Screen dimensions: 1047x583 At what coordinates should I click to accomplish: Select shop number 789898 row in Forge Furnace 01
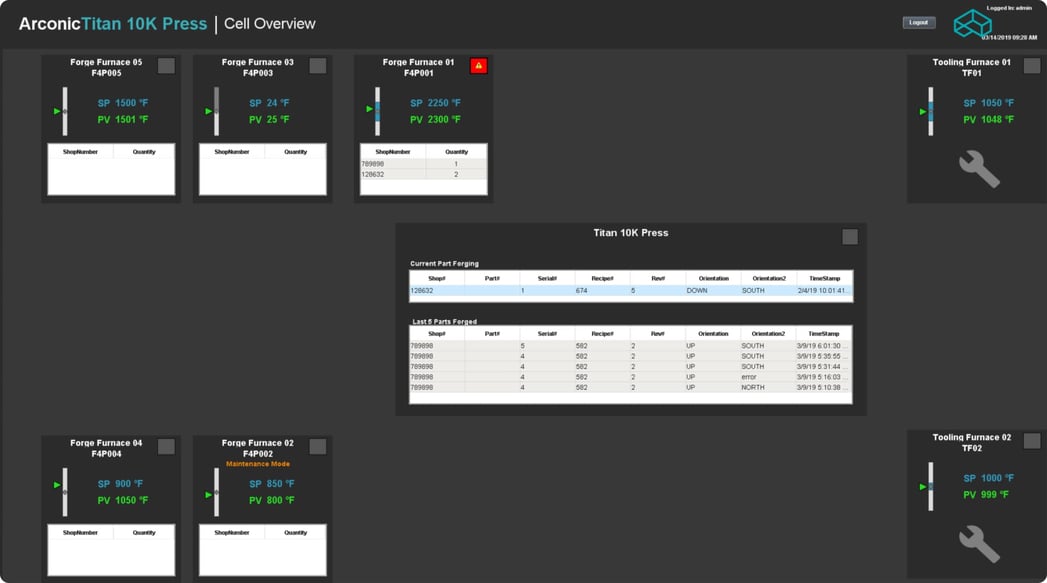(x=423, y=164)
